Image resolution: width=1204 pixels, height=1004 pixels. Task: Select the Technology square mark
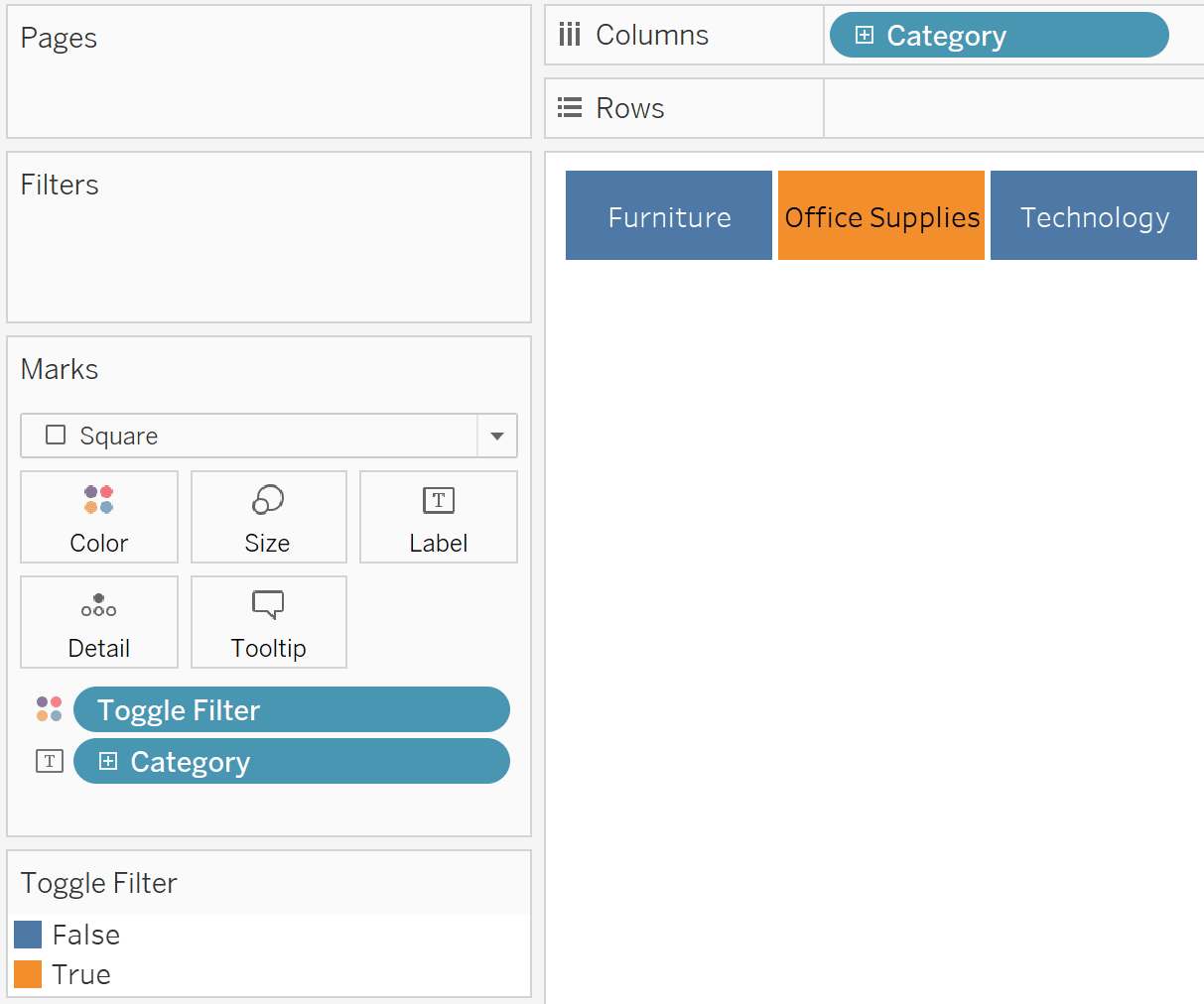click(1094, 215)
